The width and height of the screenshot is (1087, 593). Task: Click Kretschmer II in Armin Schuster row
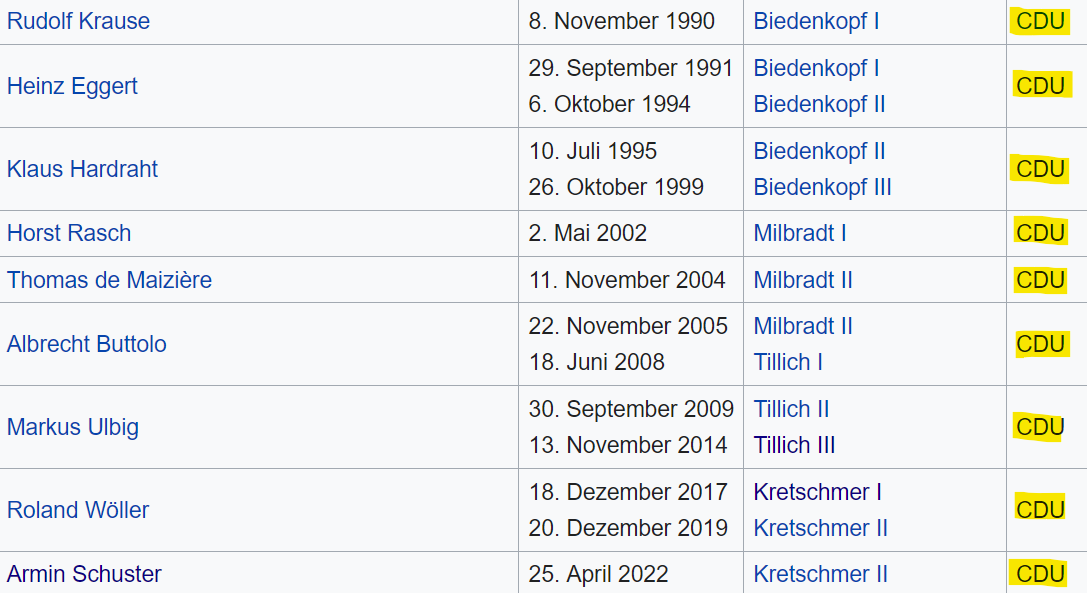(821, 574)
